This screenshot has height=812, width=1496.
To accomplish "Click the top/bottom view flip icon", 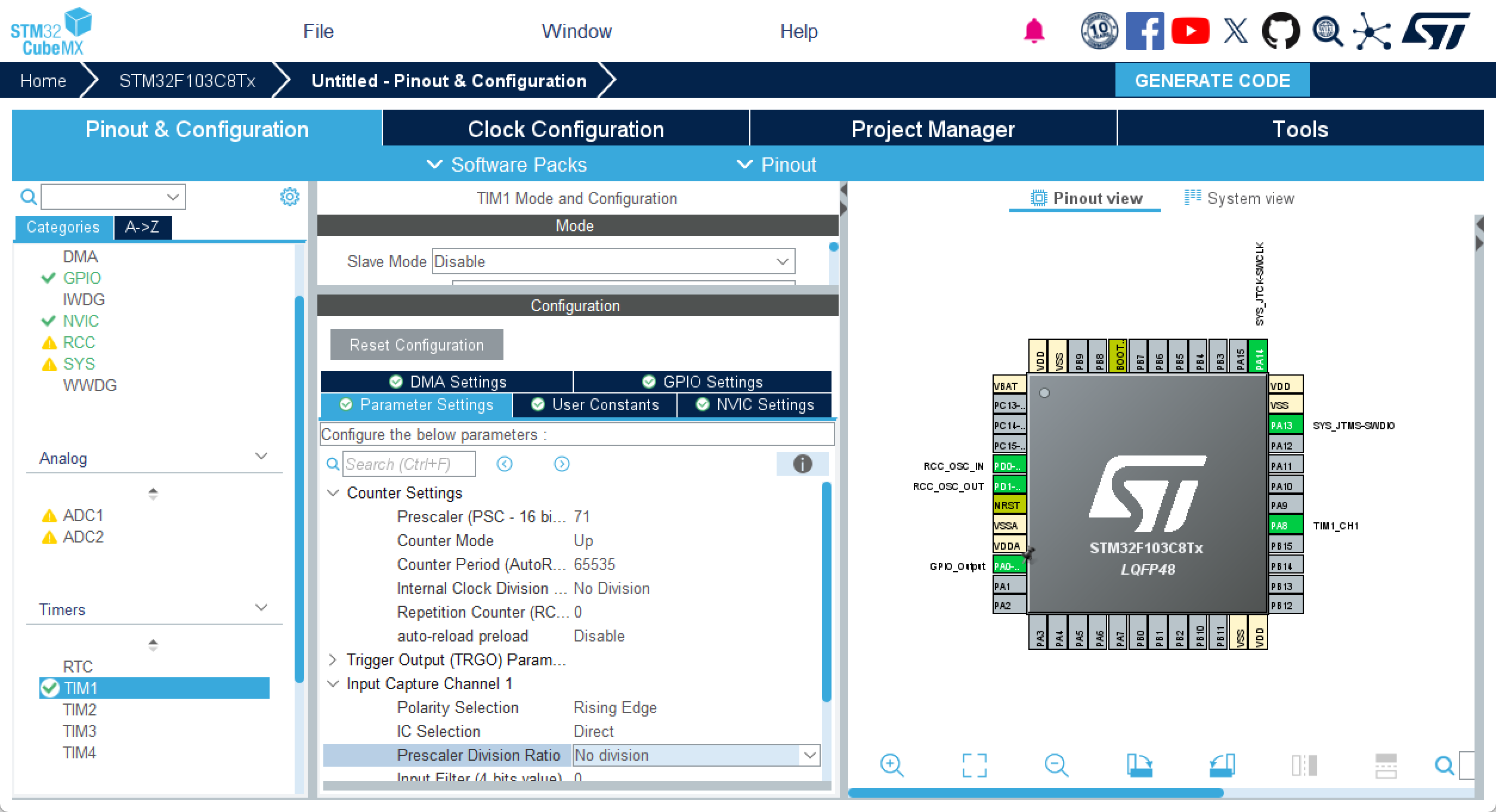I will [x=1386, y=765].
